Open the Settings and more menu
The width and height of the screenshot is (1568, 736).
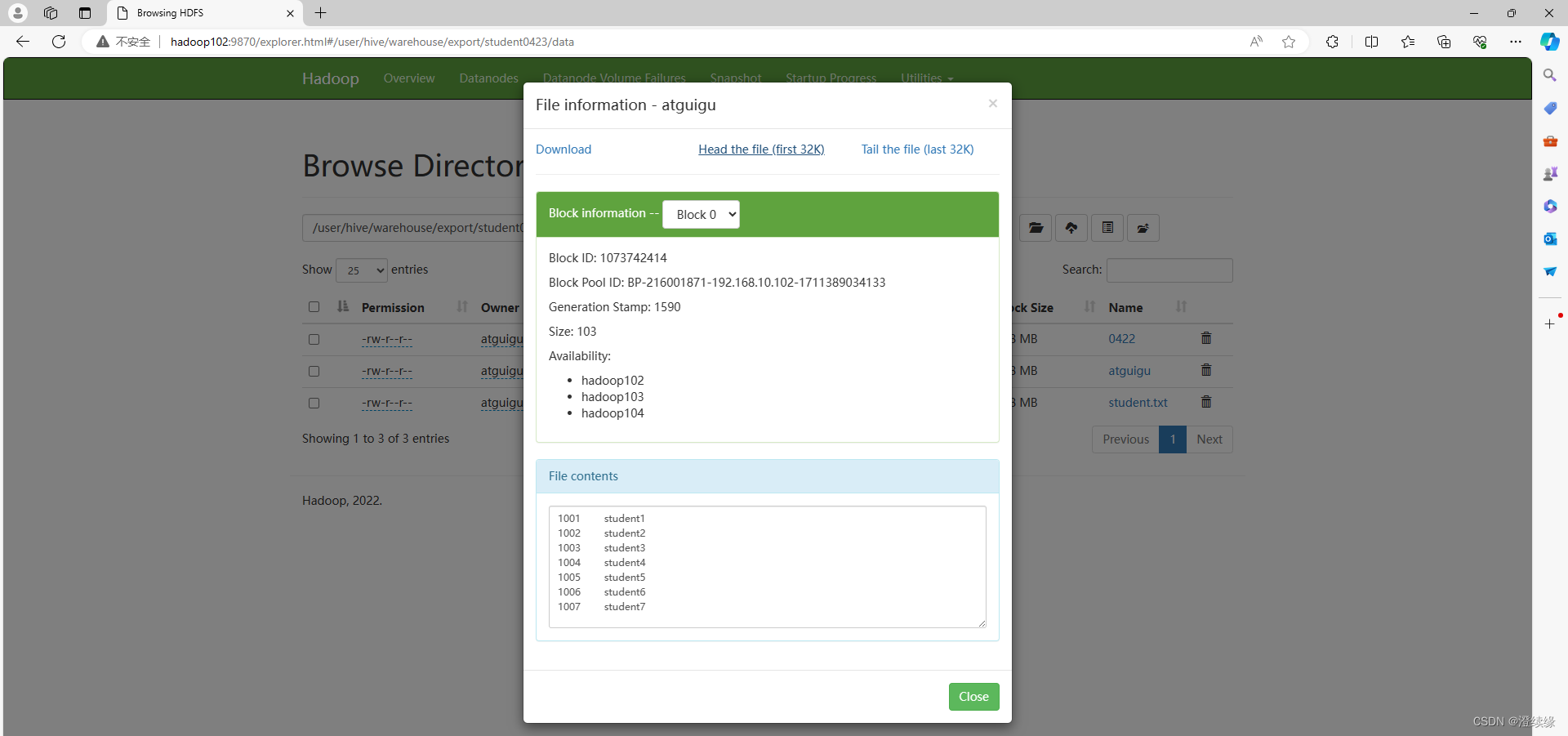click(1516, 42)
